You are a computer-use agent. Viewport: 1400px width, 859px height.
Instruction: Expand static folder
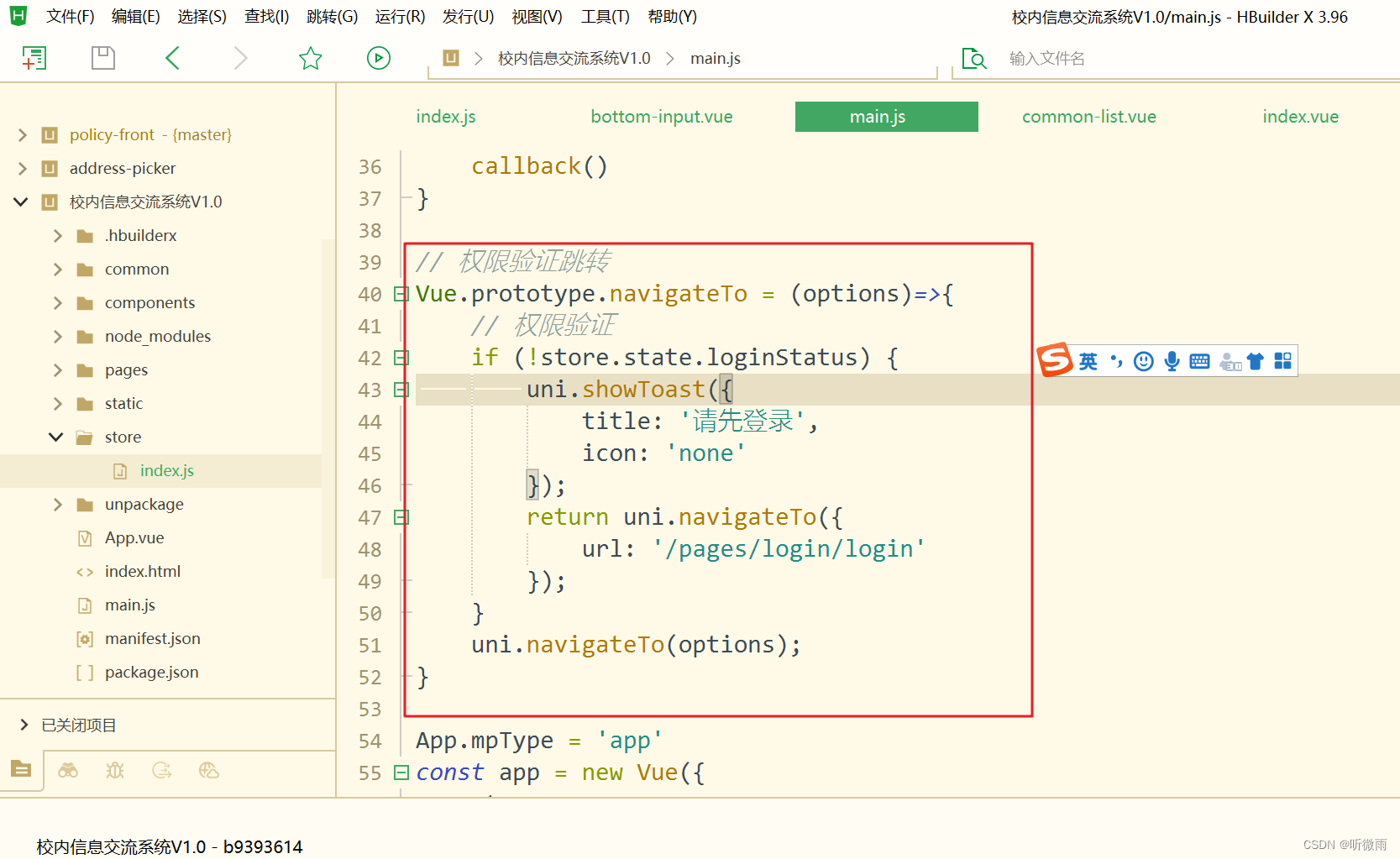(x=58, y=403)
